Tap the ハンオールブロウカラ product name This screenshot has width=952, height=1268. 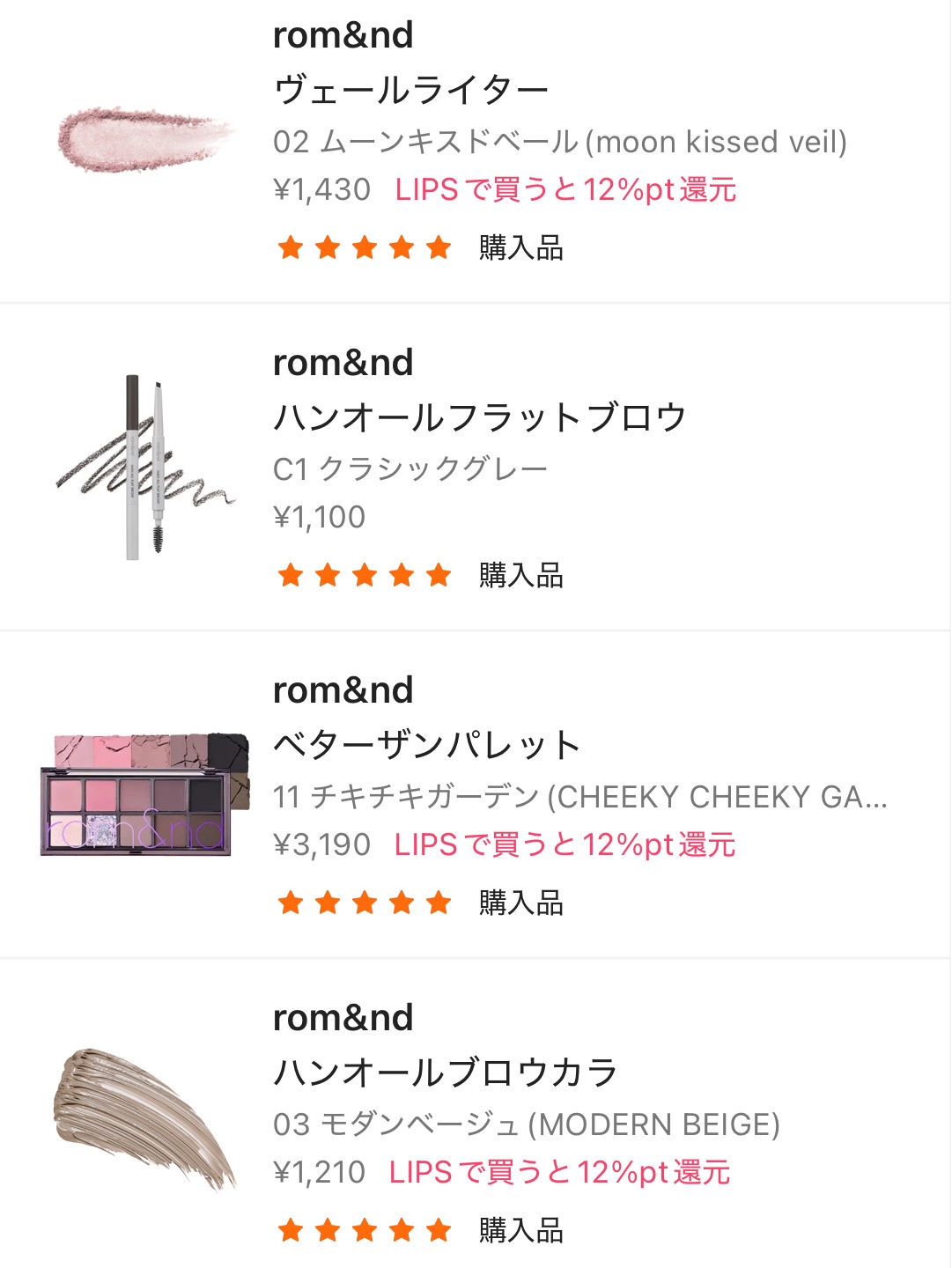[x=446, y=1073]
